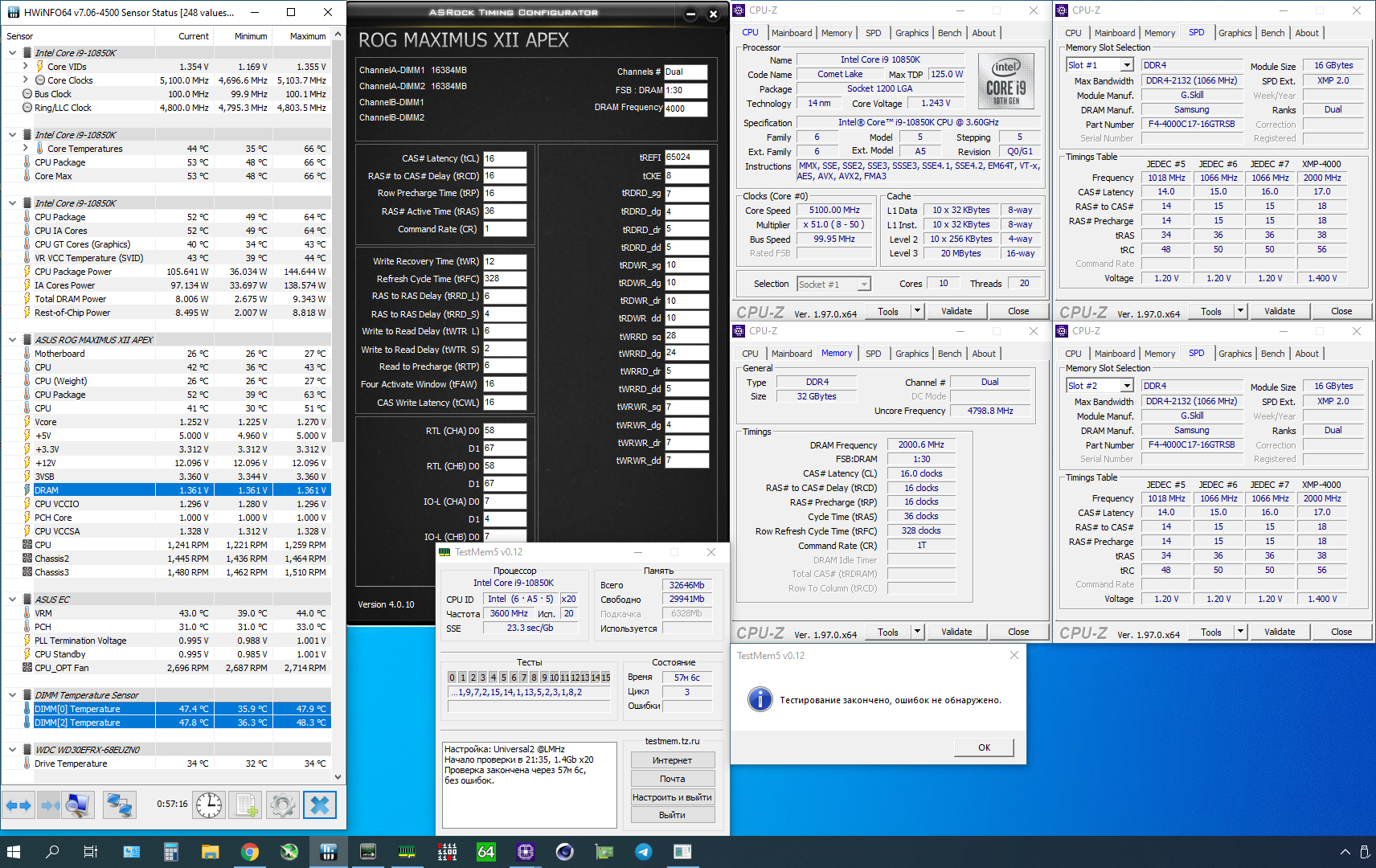Launch Google Chrome from the taskbar
Image resolution: width=1376 pixels, height=868 pixels.
[x=250, y=852]
